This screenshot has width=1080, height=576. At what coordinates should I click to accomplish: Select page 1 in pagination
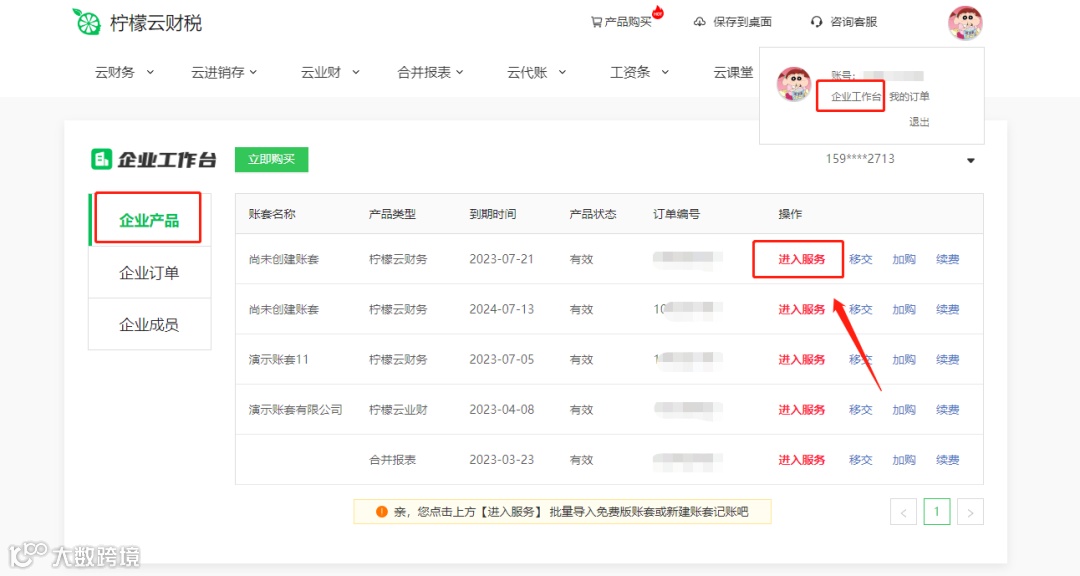[937, 512]
